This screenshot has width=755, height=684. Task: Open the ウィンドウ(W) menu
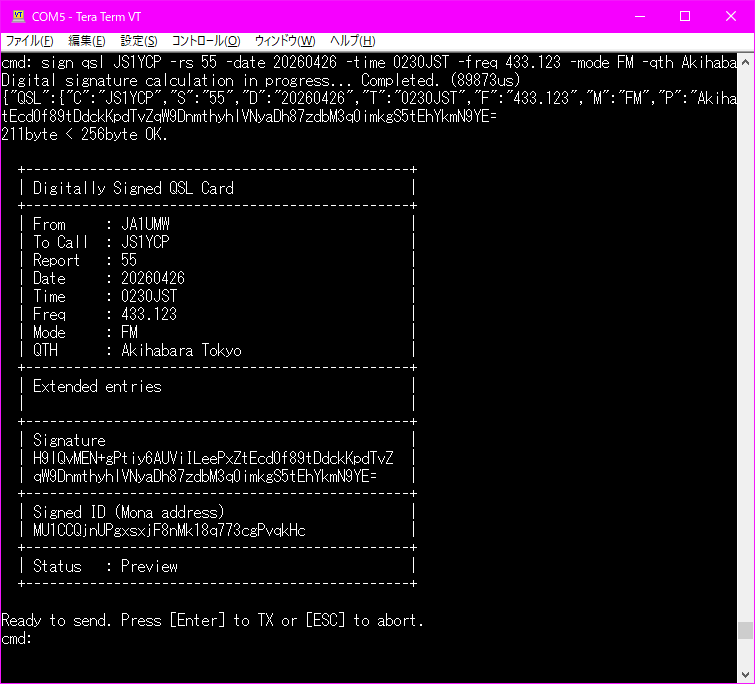[285, 41]
